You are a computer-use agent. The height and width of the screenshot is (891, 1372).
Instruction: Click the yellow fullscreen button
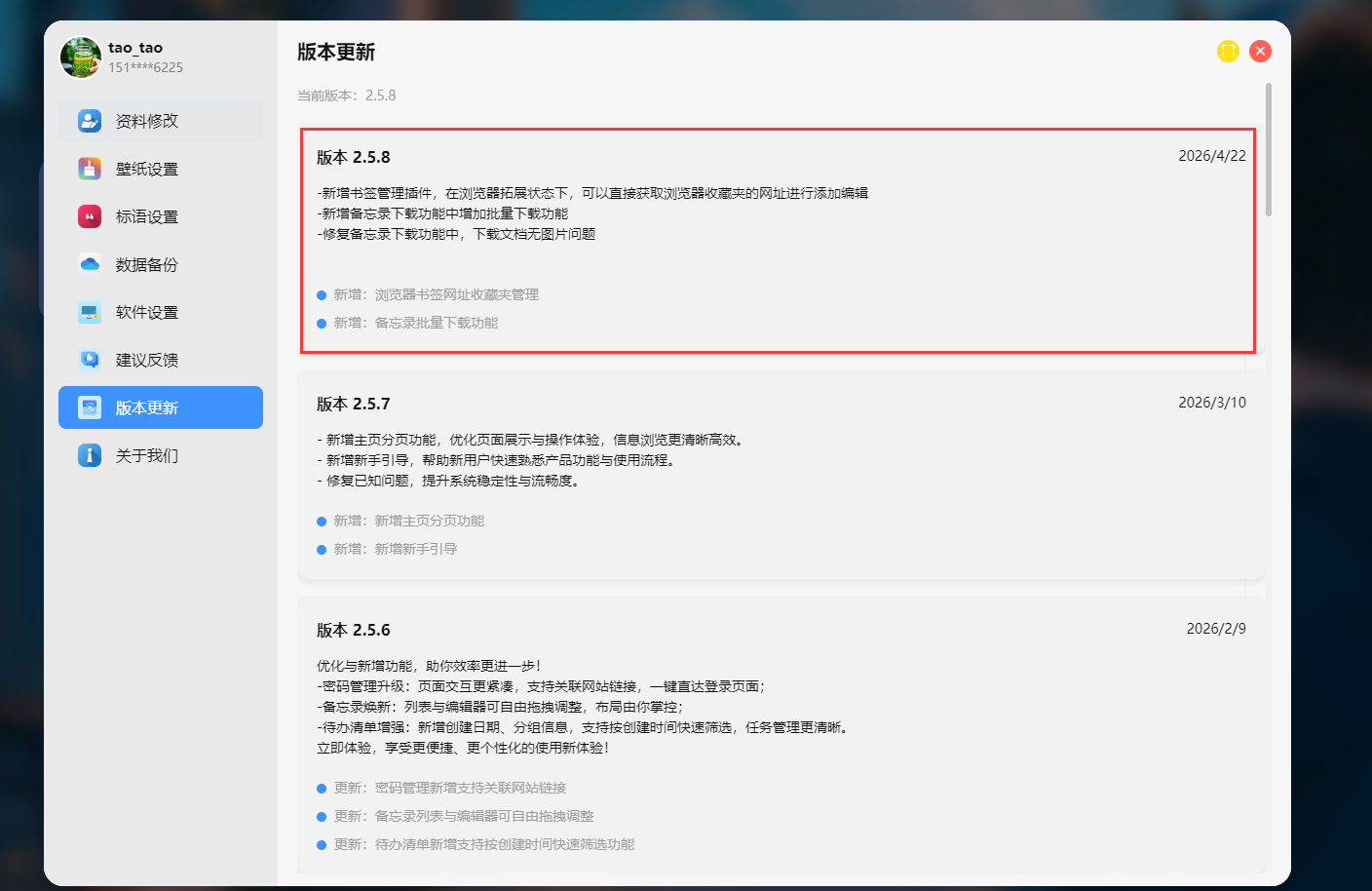coord(1228,51)
